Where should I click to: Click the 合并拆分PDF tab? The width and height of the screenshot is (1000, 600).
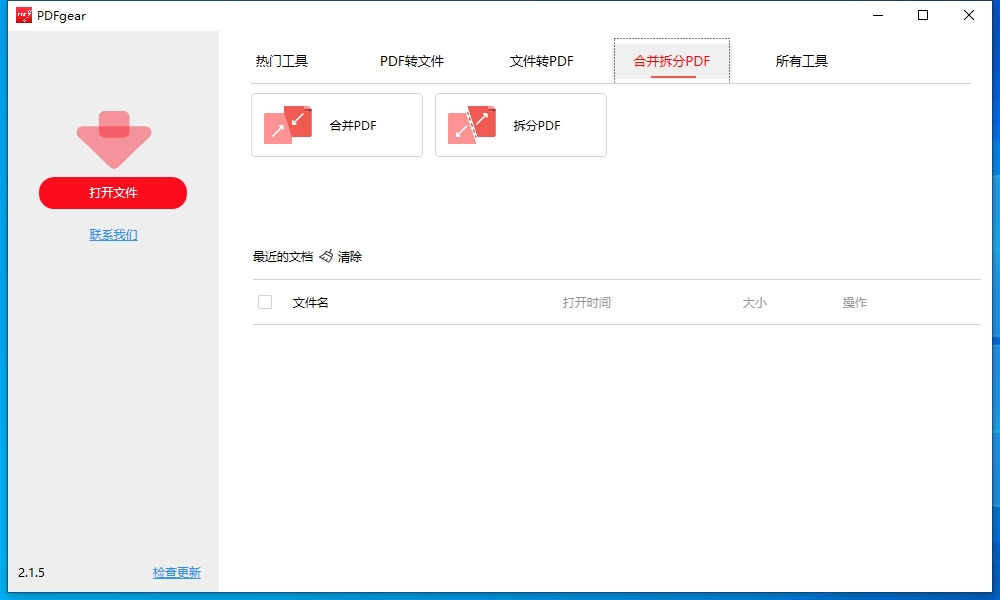672,61
